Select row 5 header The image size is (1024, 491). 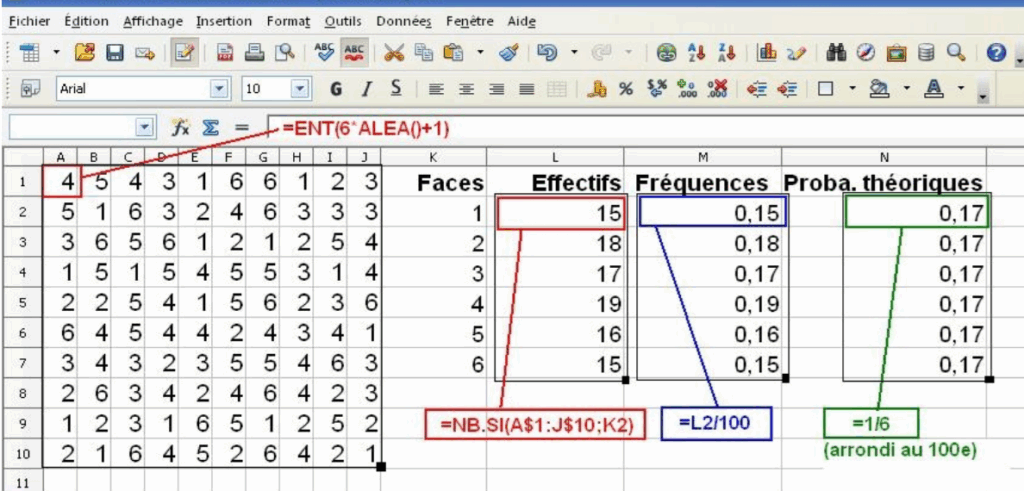(20, 303)
